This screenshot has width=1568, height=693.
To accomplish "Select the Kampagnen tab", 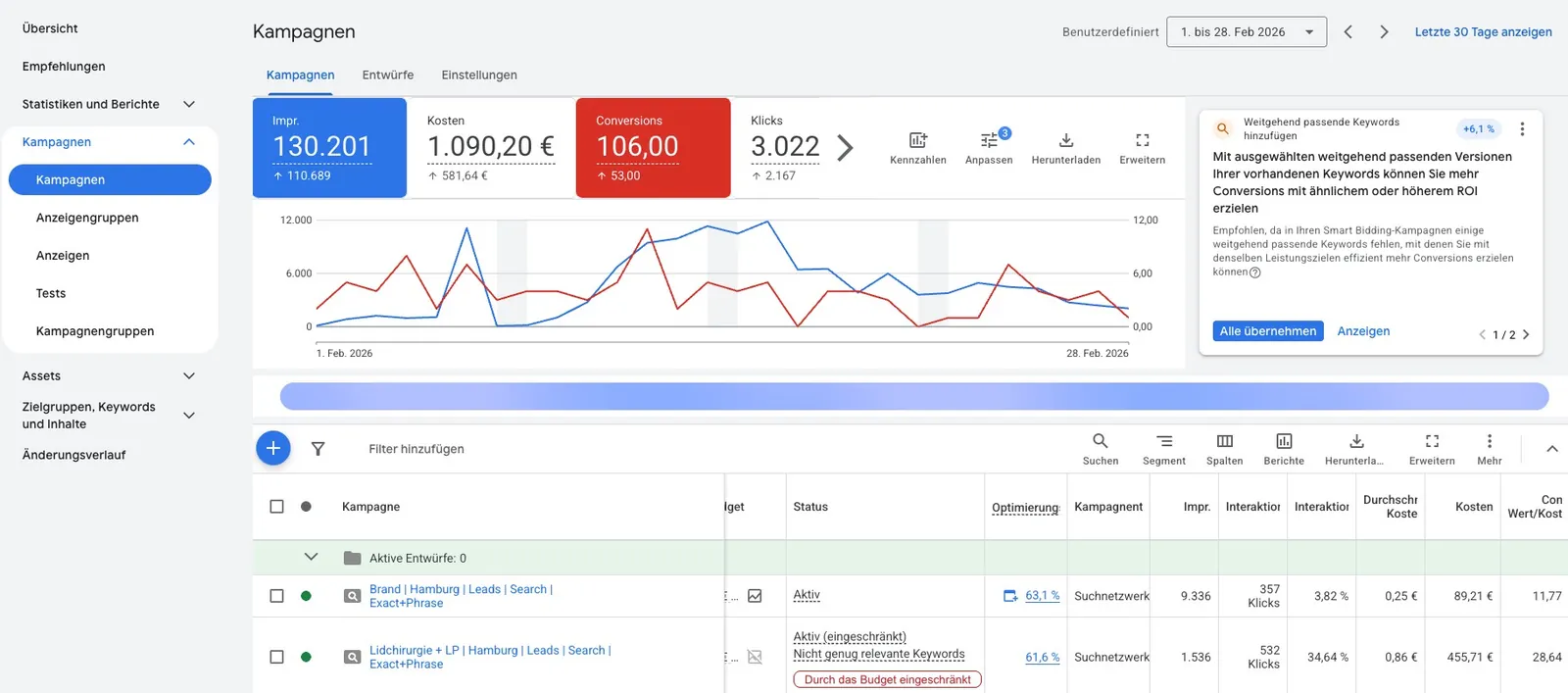I will click(300, 75).
